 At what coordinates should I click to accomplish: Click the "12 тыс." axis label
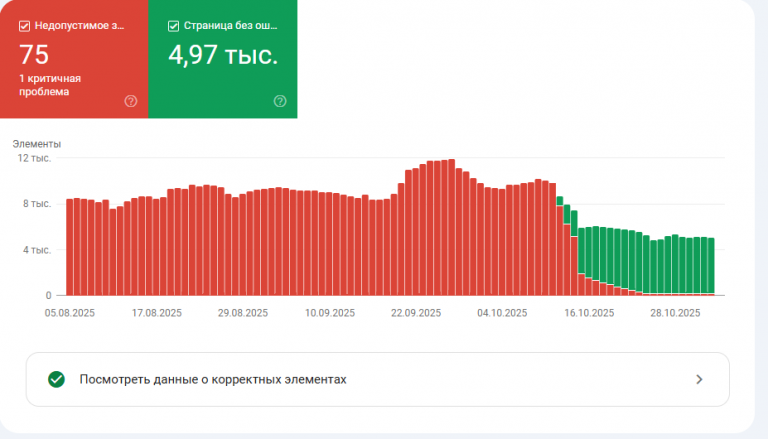tap(34, 158)
